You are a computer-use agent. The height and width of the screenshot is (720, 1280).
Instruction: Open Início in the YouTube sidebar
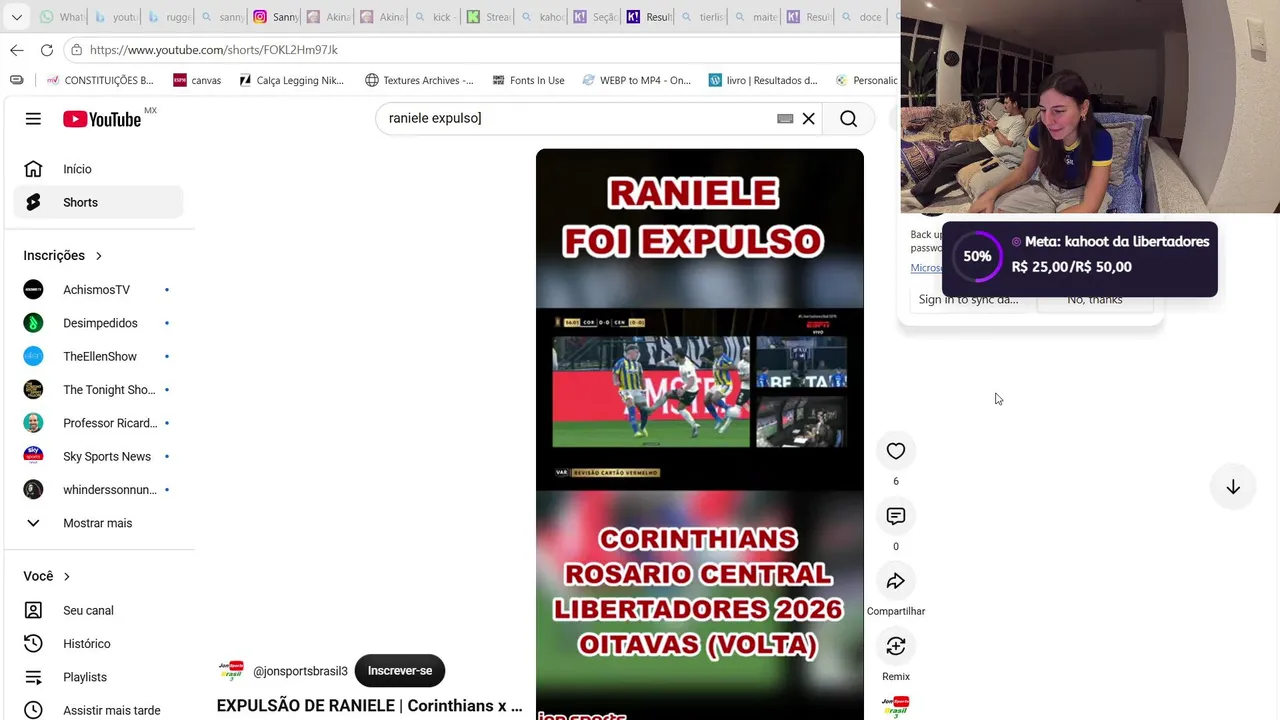pyautogui.click(x=98, y=169)
